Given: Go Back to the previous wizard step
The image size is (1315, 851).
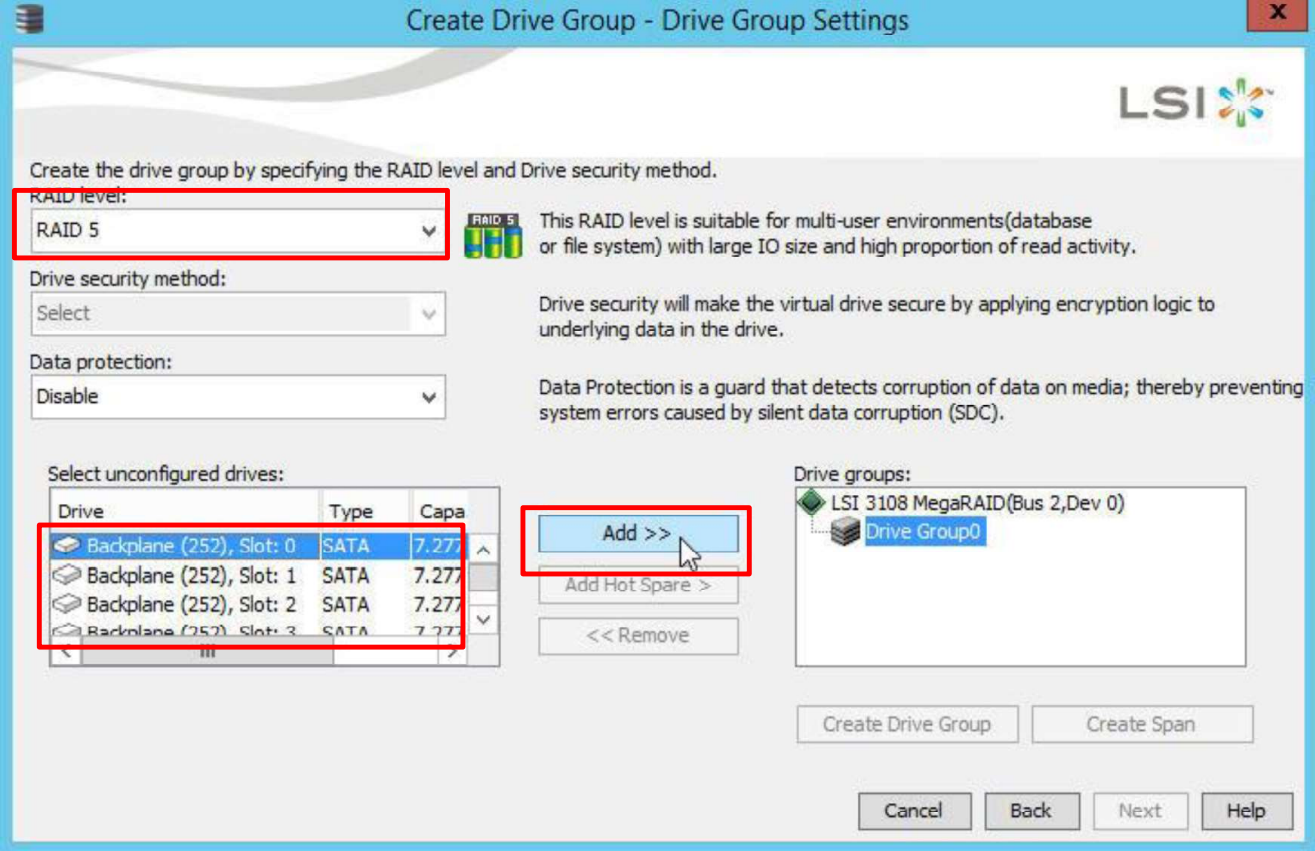Looking at the screenshot, I should [x=1031, y=811].
